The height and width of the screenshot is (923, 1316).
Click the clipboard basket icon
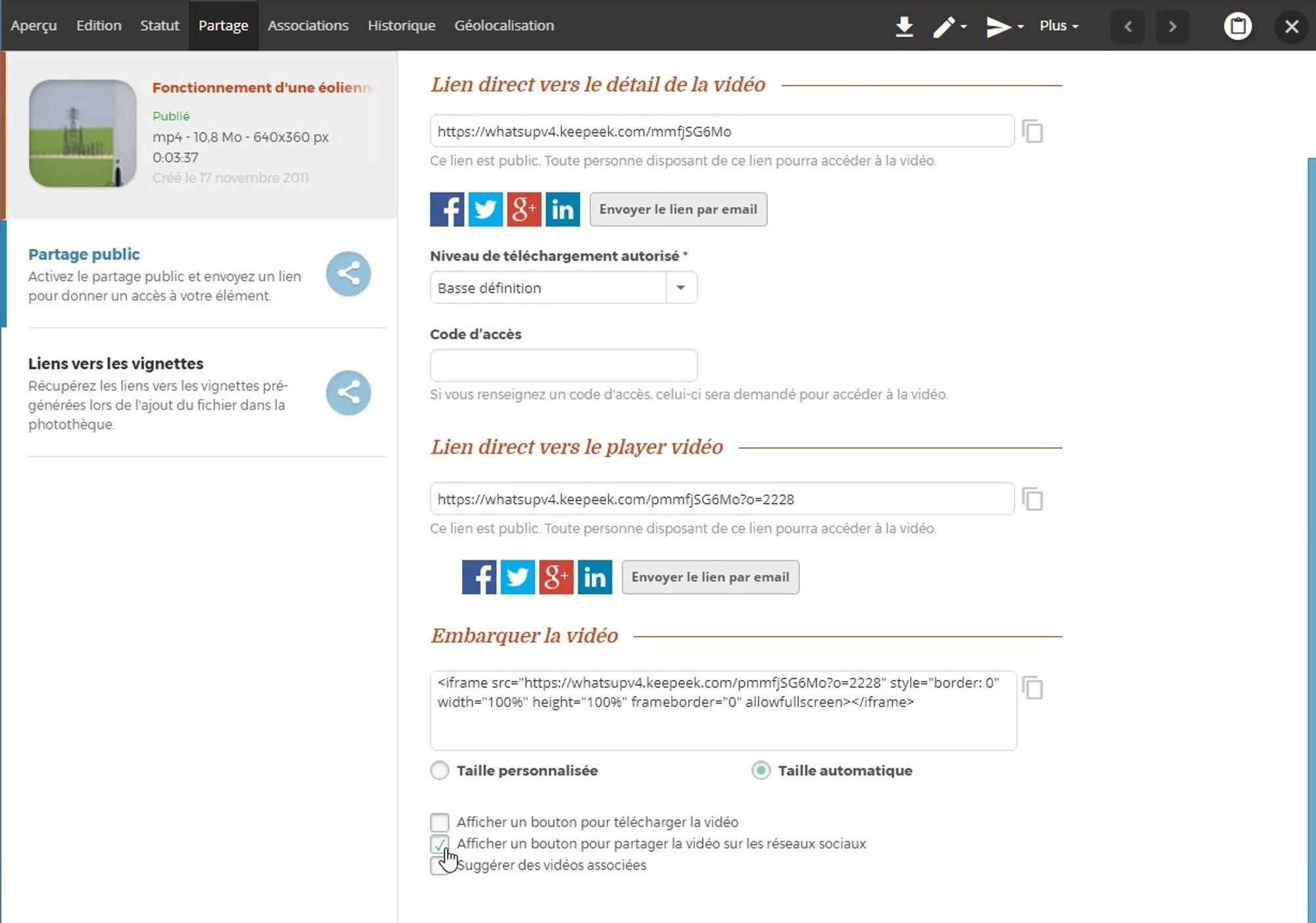1238,26
